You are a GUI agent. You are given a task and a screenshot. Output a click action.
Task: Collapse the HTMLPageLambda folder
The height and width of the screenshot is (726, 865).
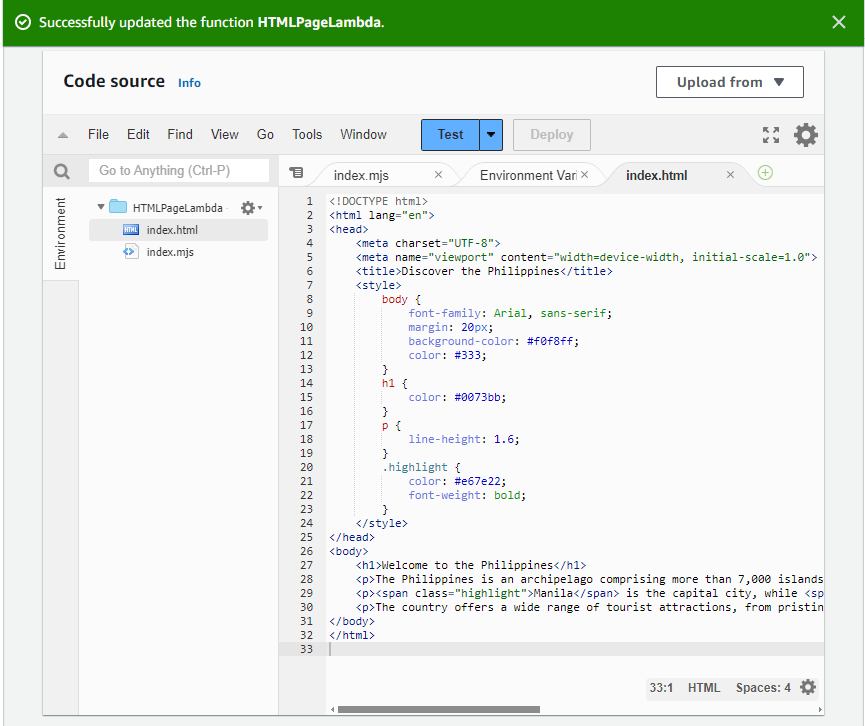click(x=101, y=208)
